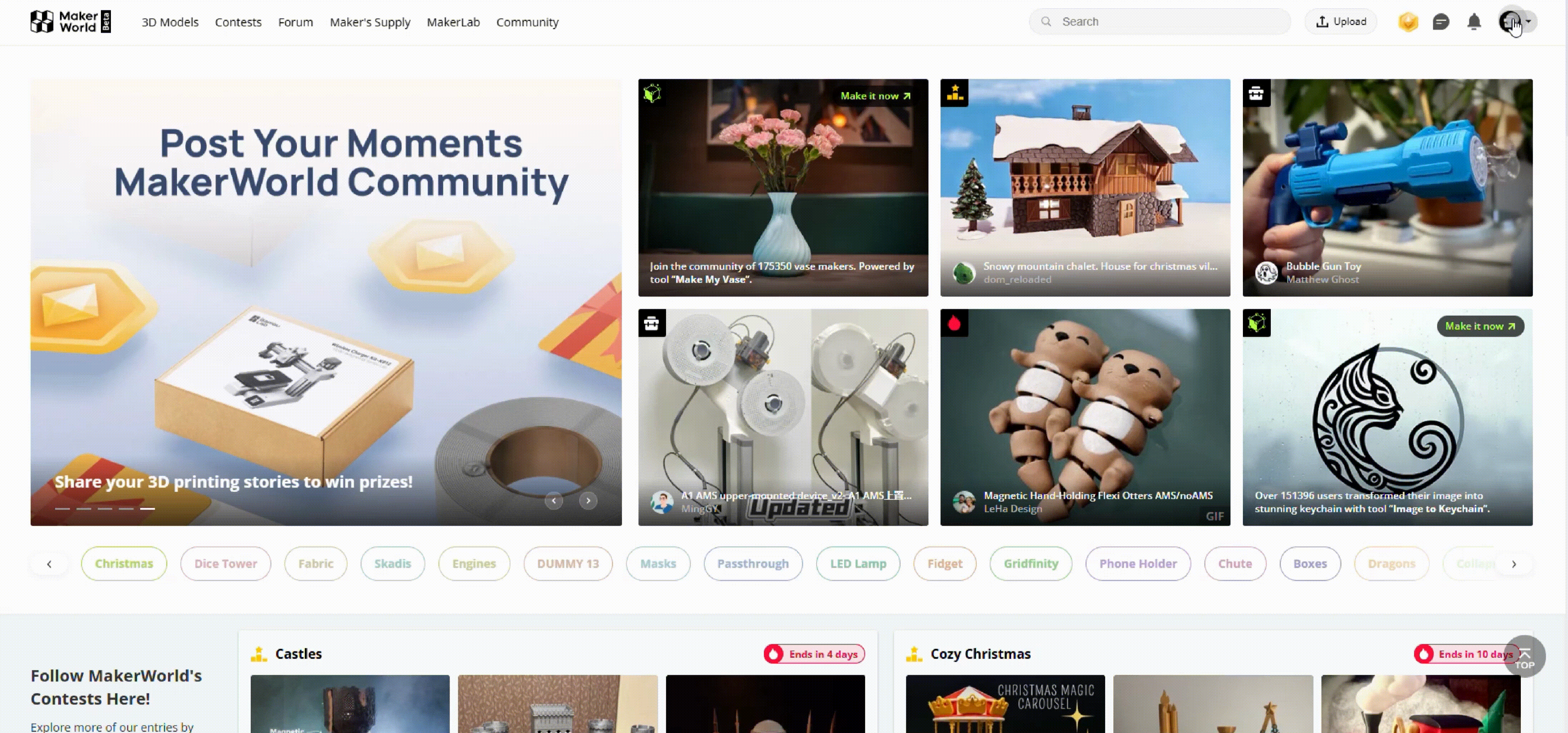Select the Dice Tower tag

(226, 564)
